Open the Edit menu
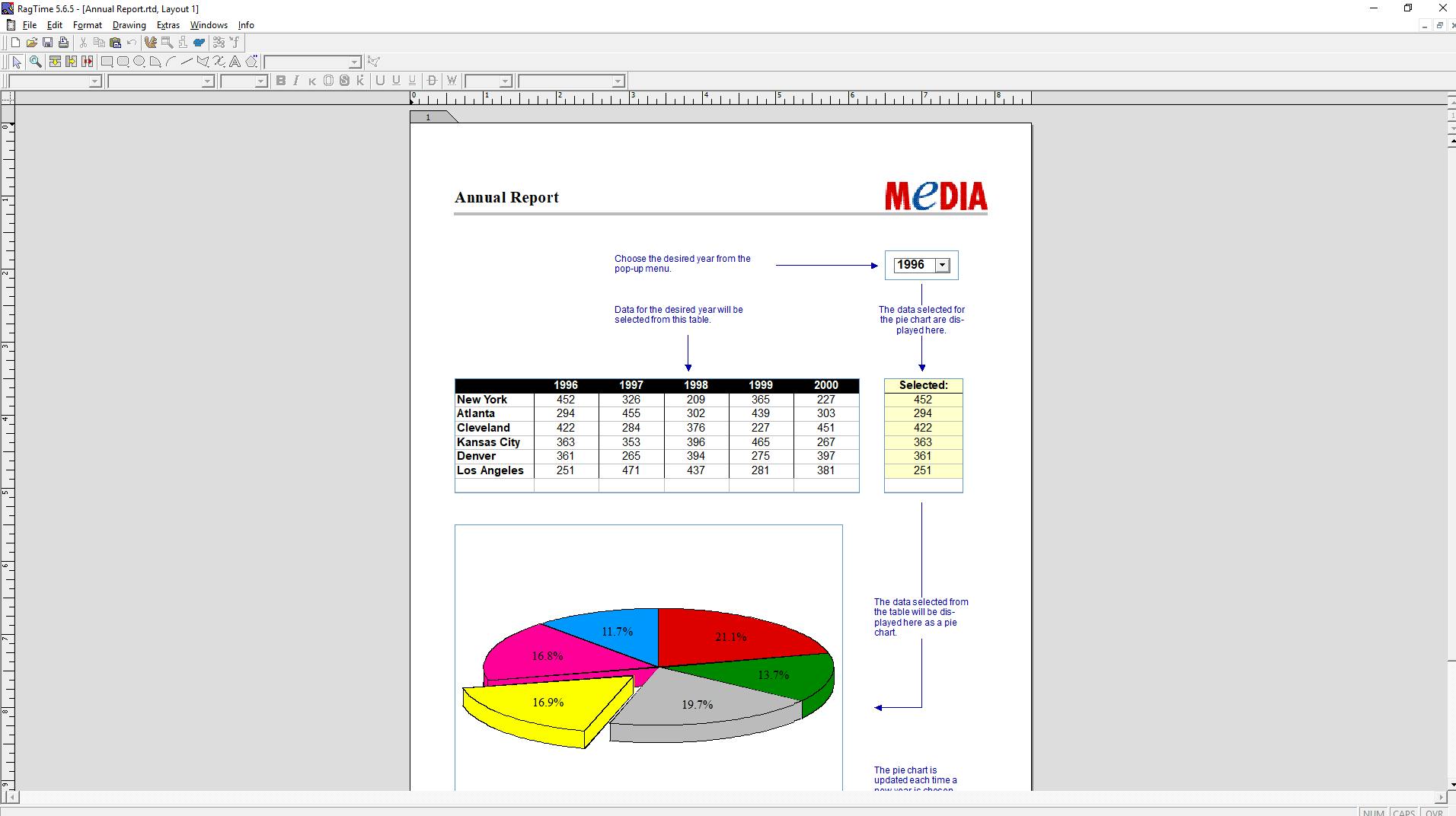1456x816 pixels. [x=55, y=25]
